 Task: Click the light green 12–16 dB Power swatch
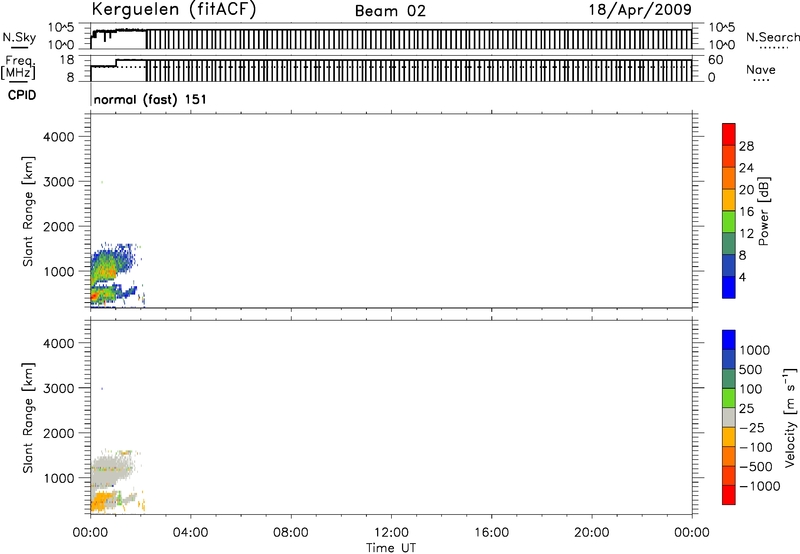(729, 221)
